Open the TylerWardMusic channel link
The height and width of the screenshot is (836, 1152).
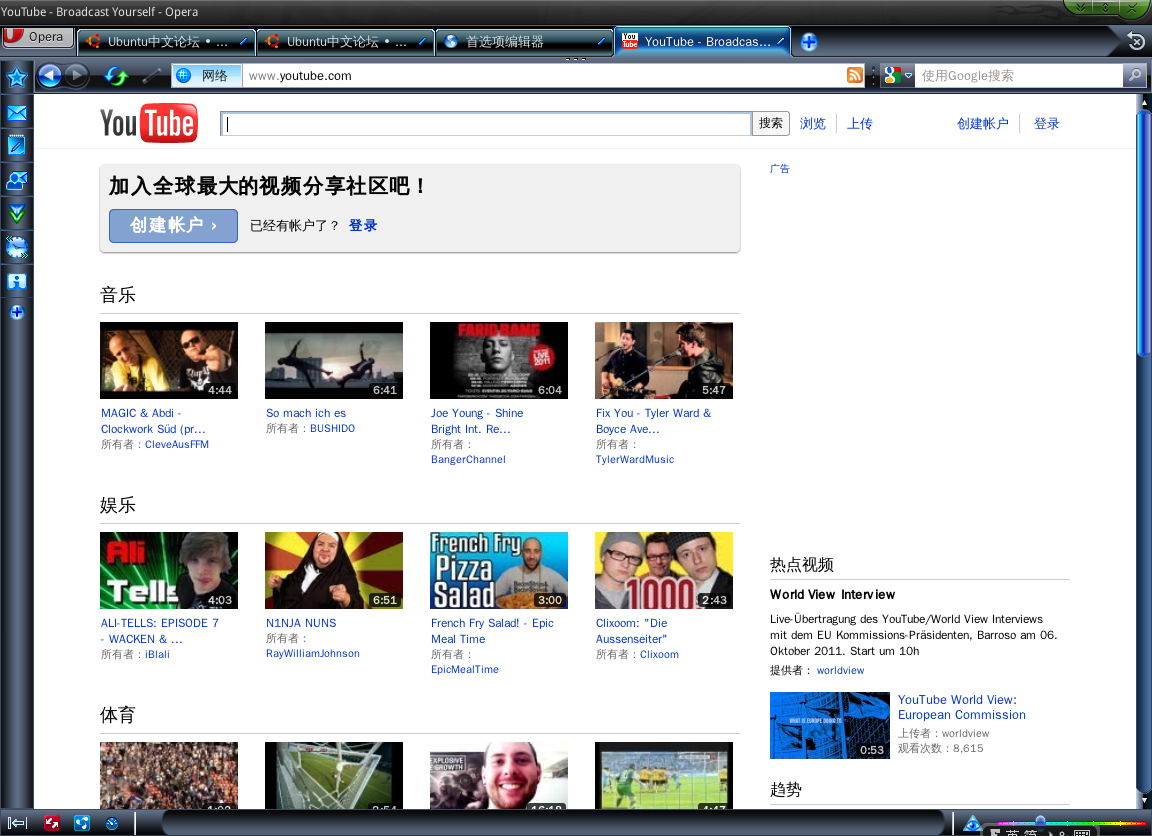click(x=635, y=459)
